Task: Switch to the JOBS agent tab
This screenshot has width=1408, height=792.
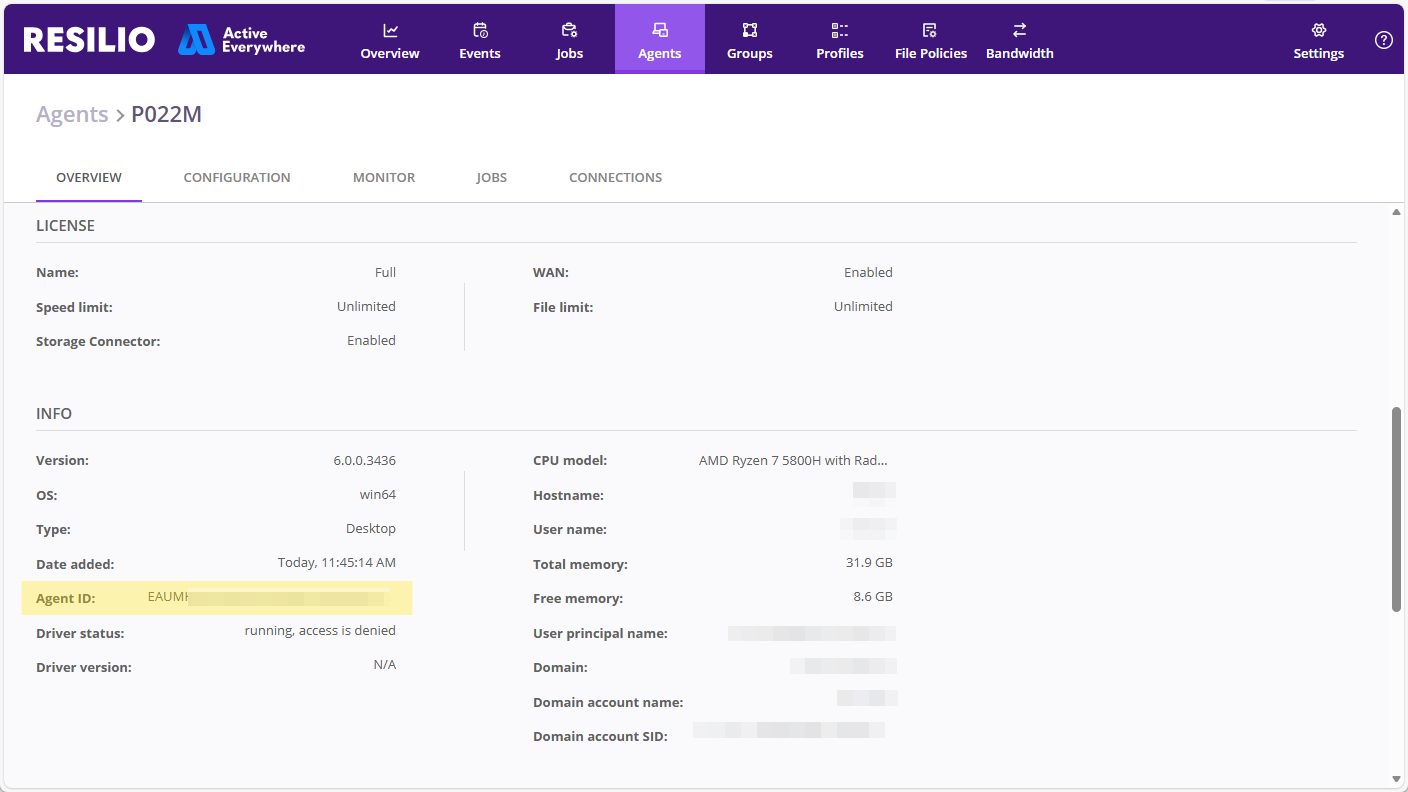Action: (x=492, y=177)
